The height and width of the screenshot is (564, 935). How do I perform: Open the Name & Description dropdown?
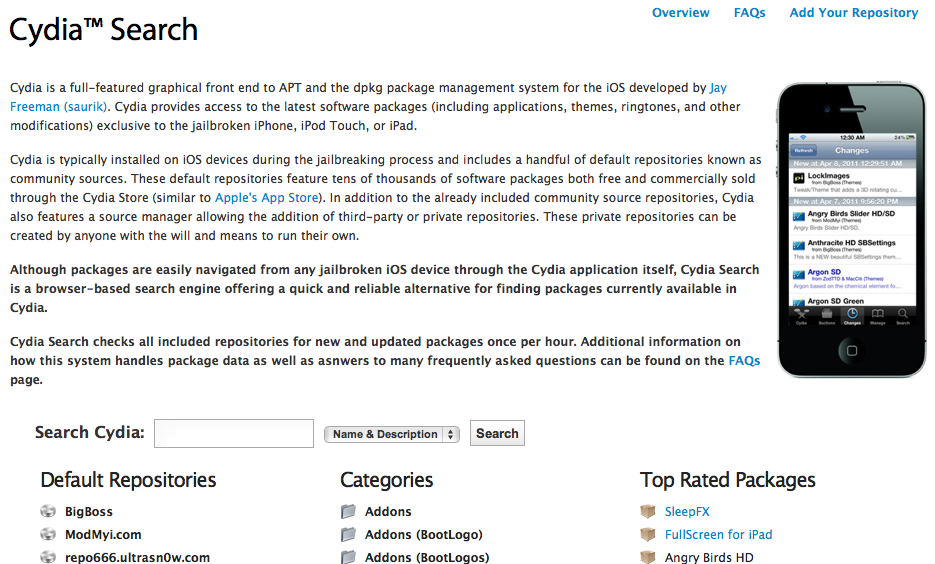pos(392,434)
